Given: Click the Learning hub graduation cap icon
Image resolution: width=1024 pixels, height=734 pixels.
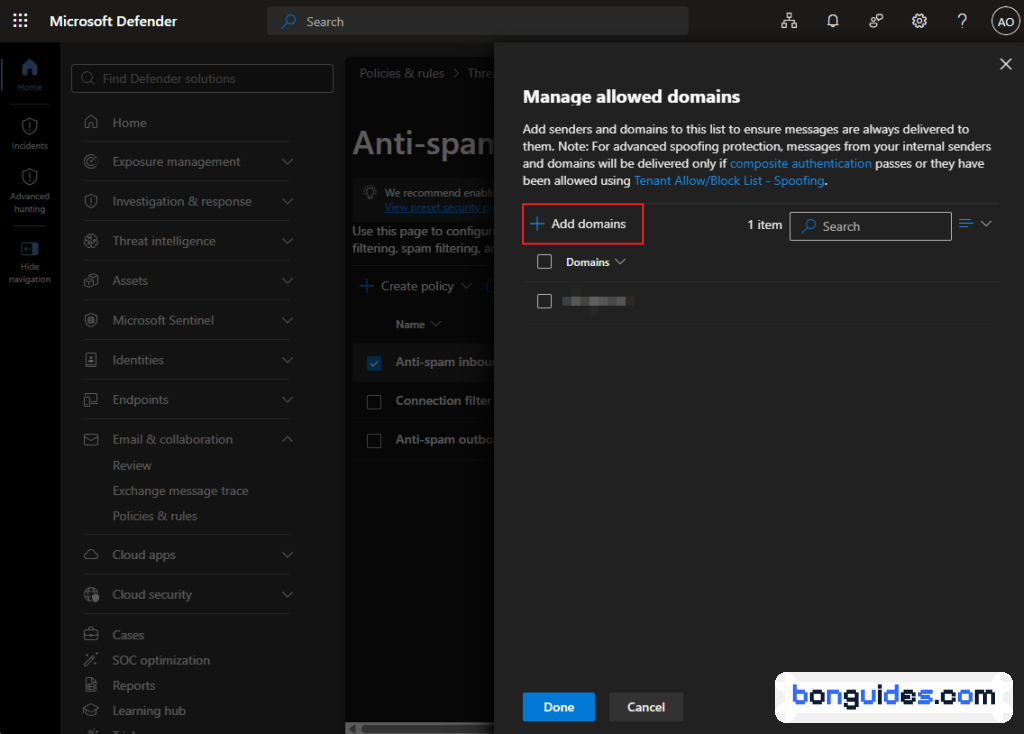Looking at the screenshot, I should (x=91, y=710).
